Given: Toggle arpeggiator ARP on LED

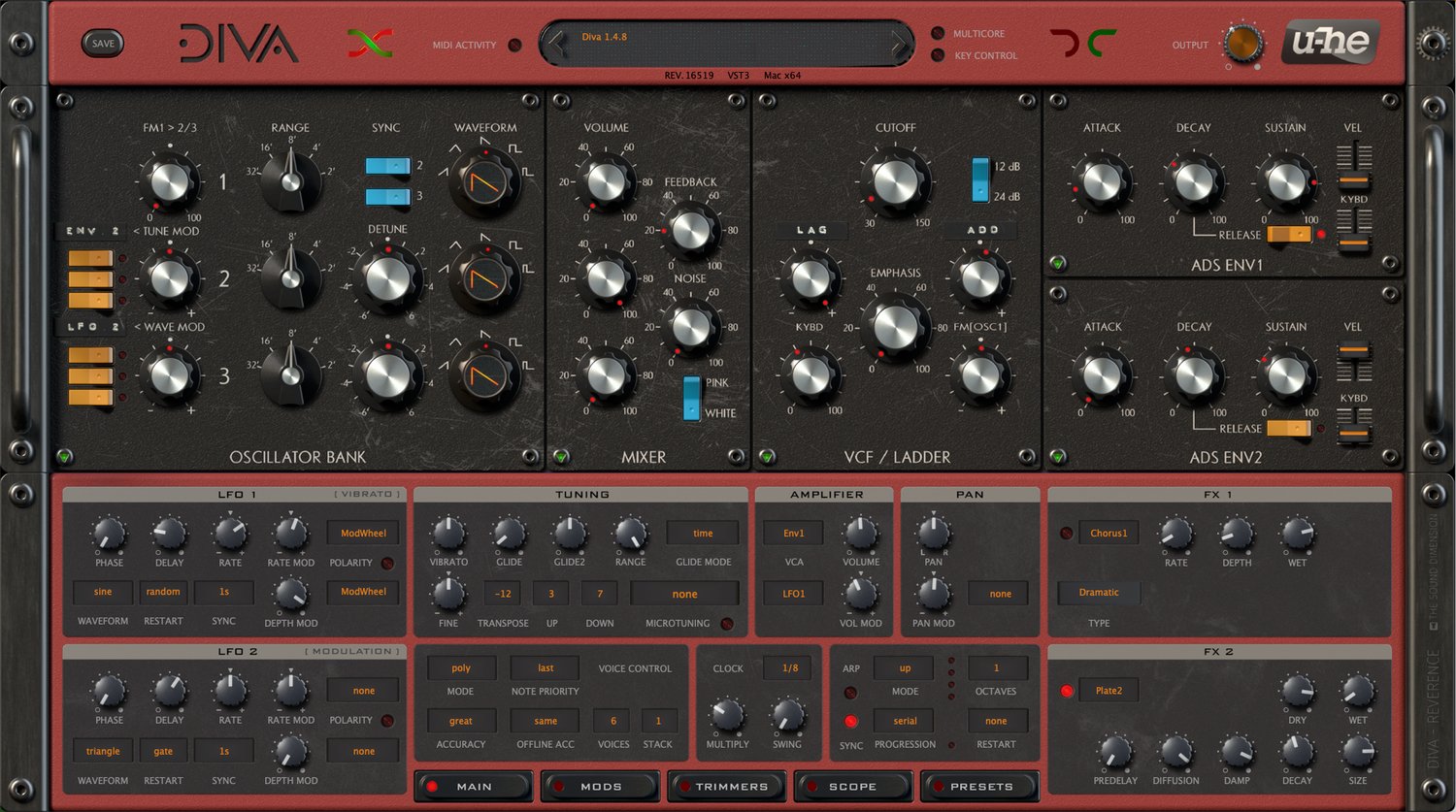Looking at the screenshot, I should (x=851, y=693).
